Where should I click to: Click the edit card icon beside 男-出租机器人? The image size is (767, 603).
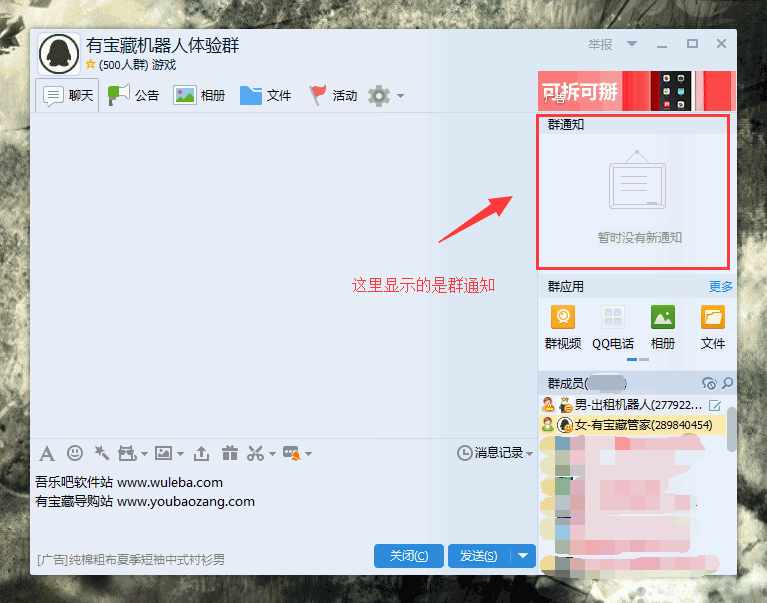pyautogui.click(x=715, y=405)
